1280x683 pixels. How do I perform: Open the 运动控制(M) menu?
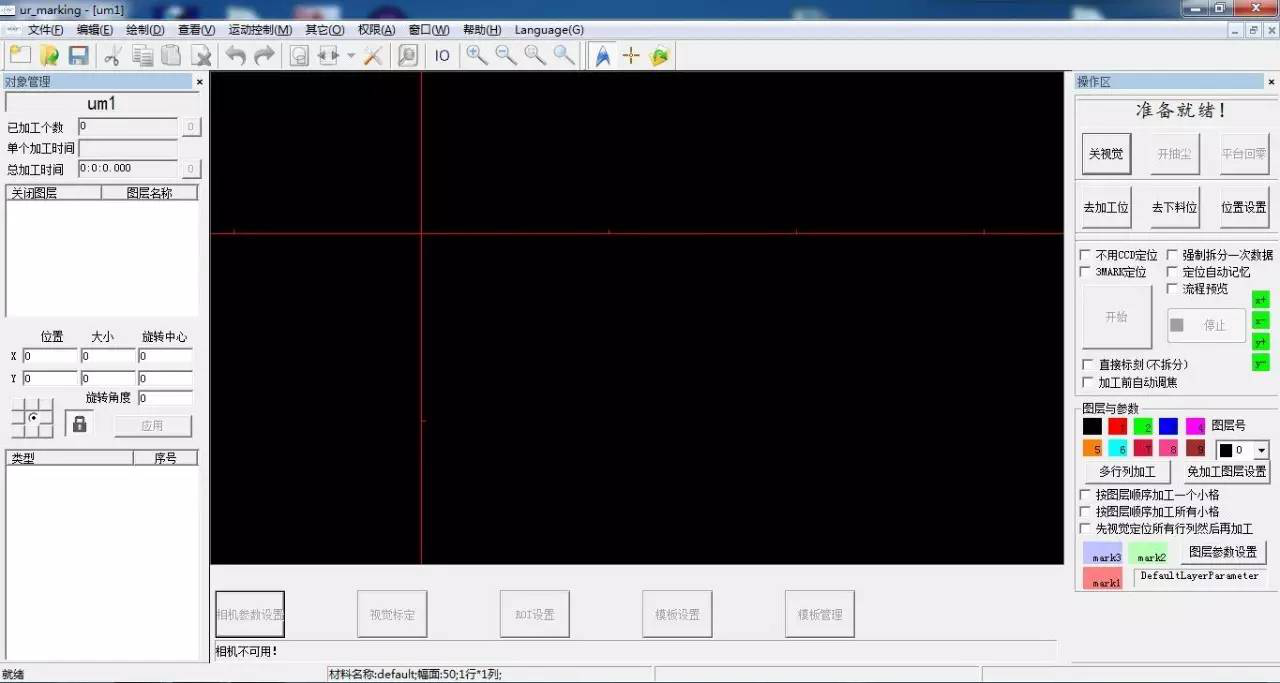click(260, 30)
